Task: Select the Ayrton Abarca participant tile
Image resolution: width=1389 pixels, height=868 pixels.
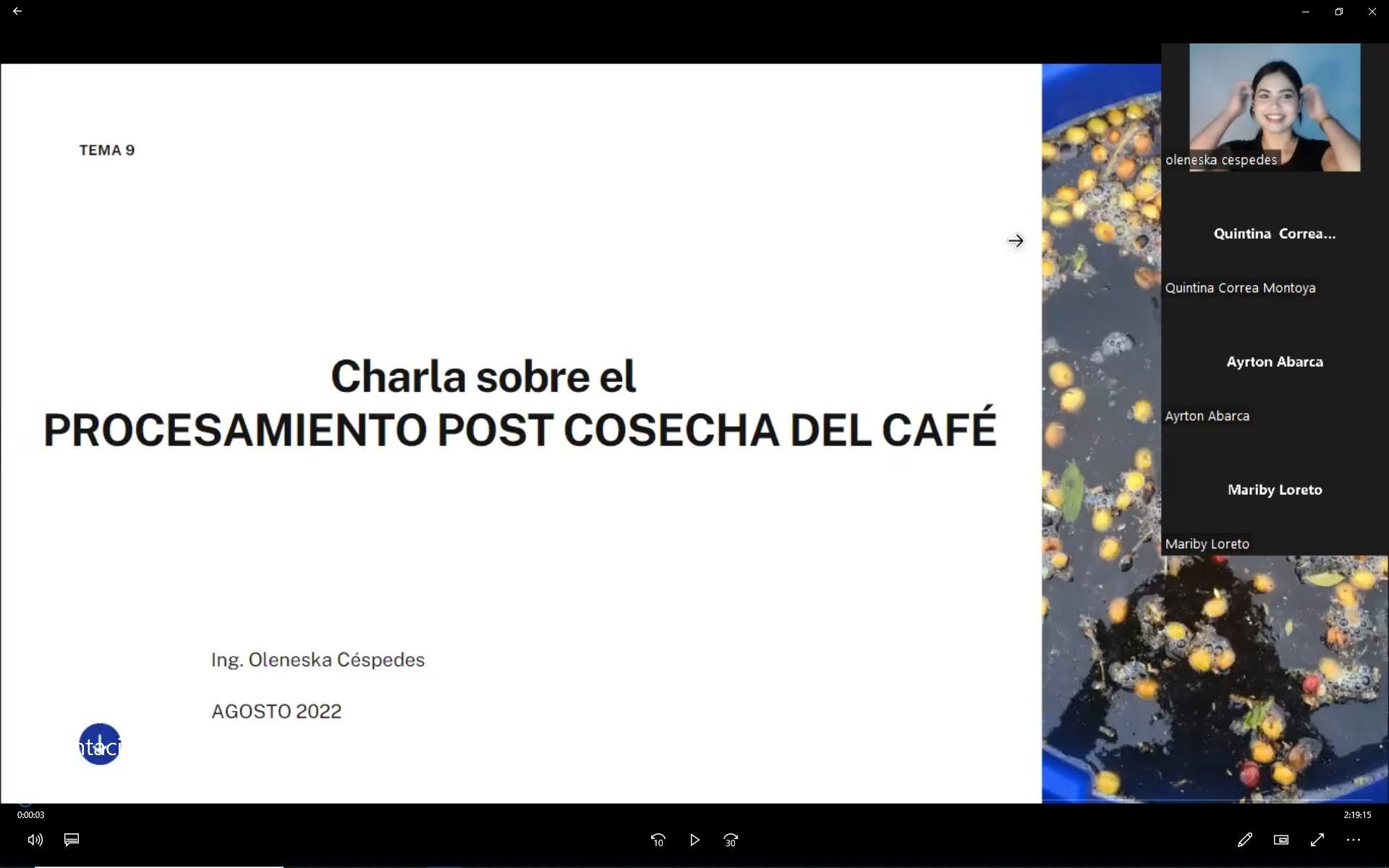Action: (x=1274, y=362)
